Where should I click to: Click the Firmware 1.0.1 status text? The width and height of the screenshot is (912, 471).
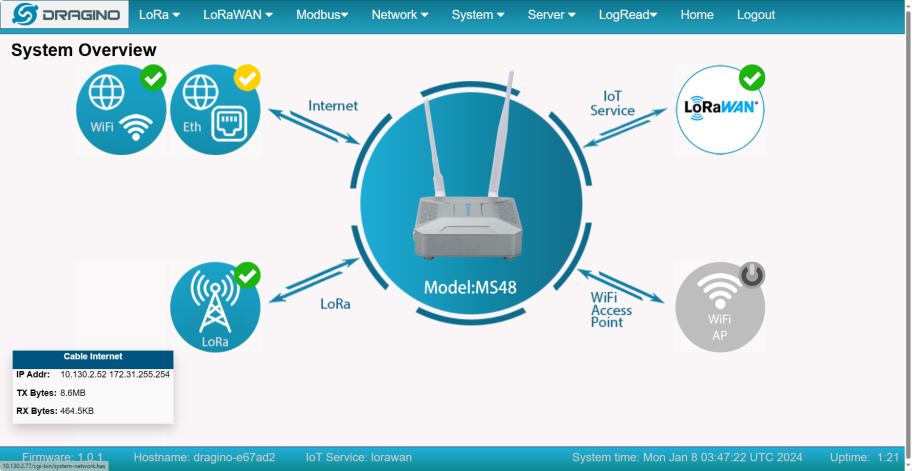coord(62,457)
